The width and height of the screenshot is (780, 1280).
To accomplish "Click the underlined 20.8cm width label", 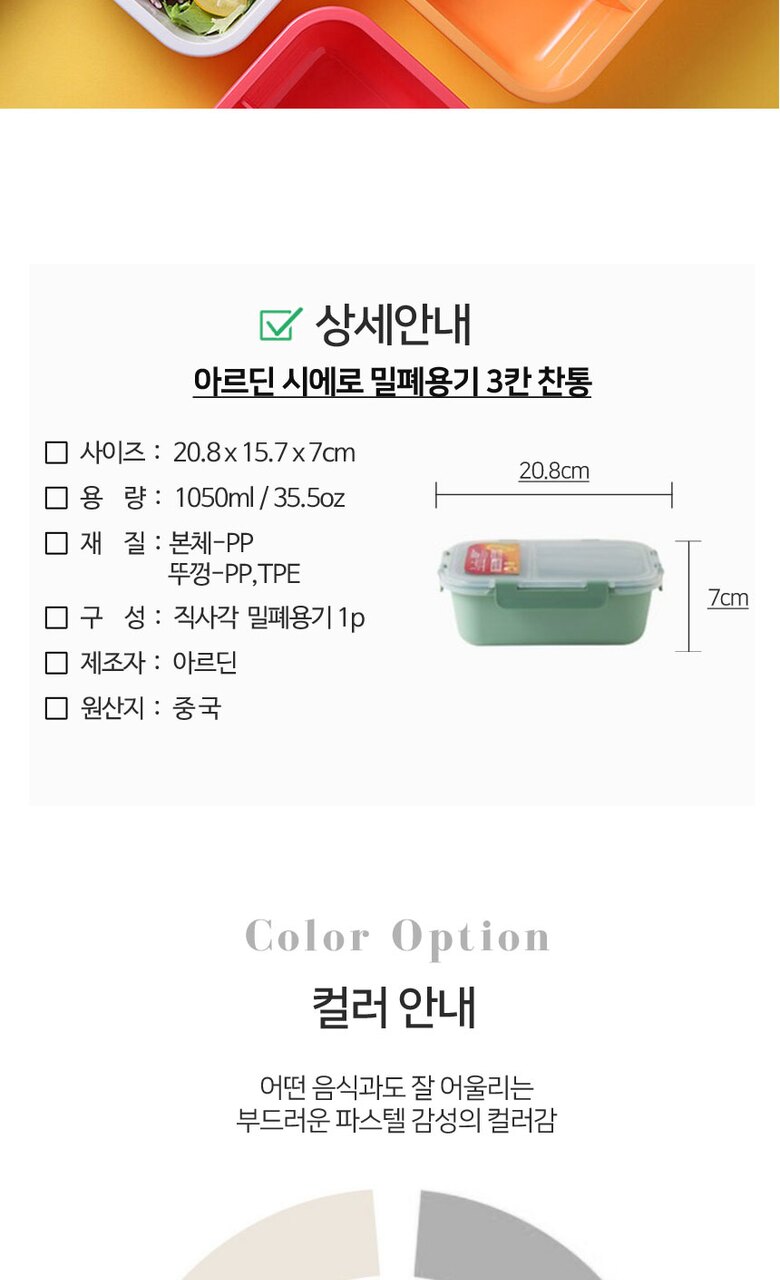I will coord(554,470).
